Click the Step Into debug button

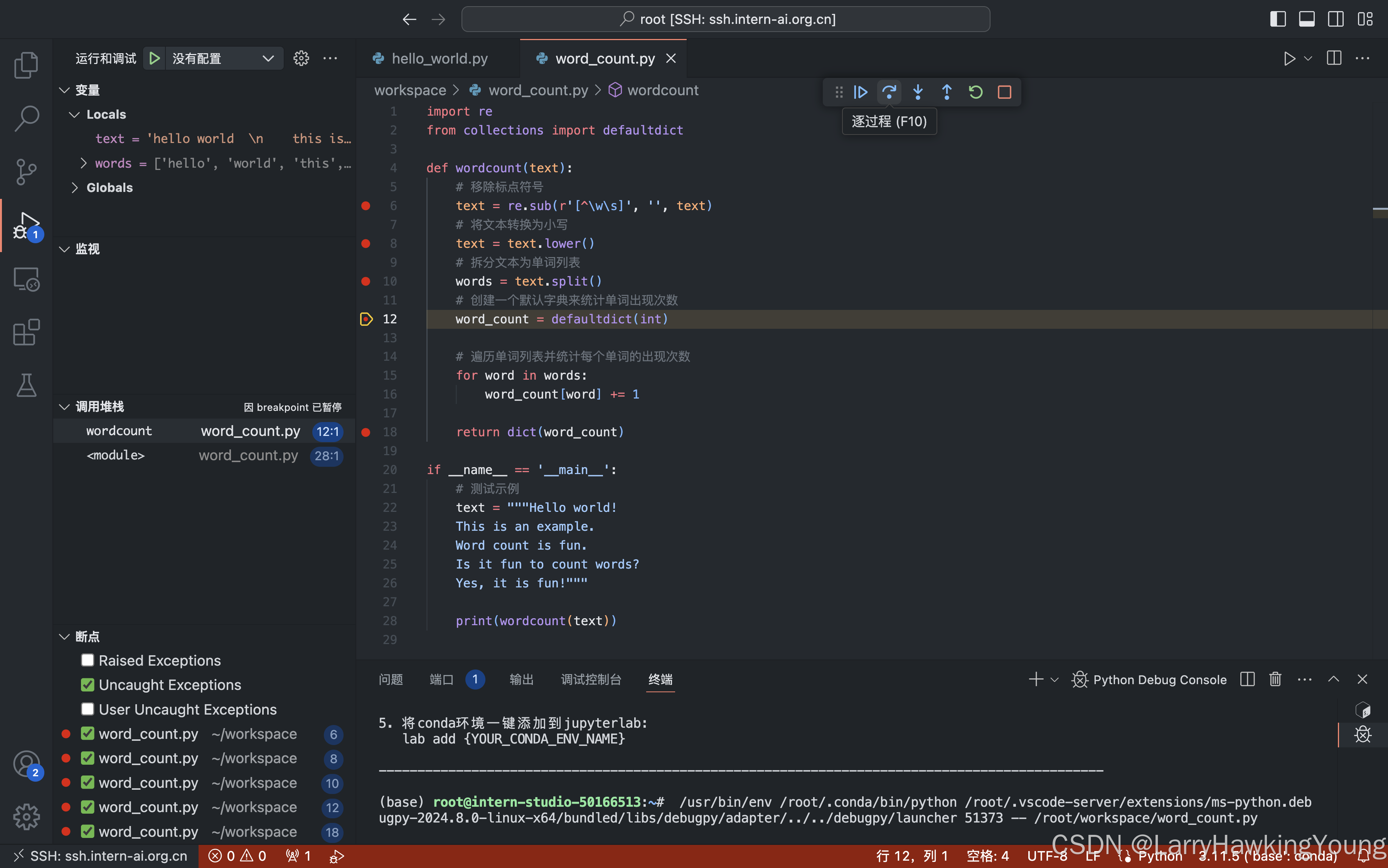pos(918,92)
